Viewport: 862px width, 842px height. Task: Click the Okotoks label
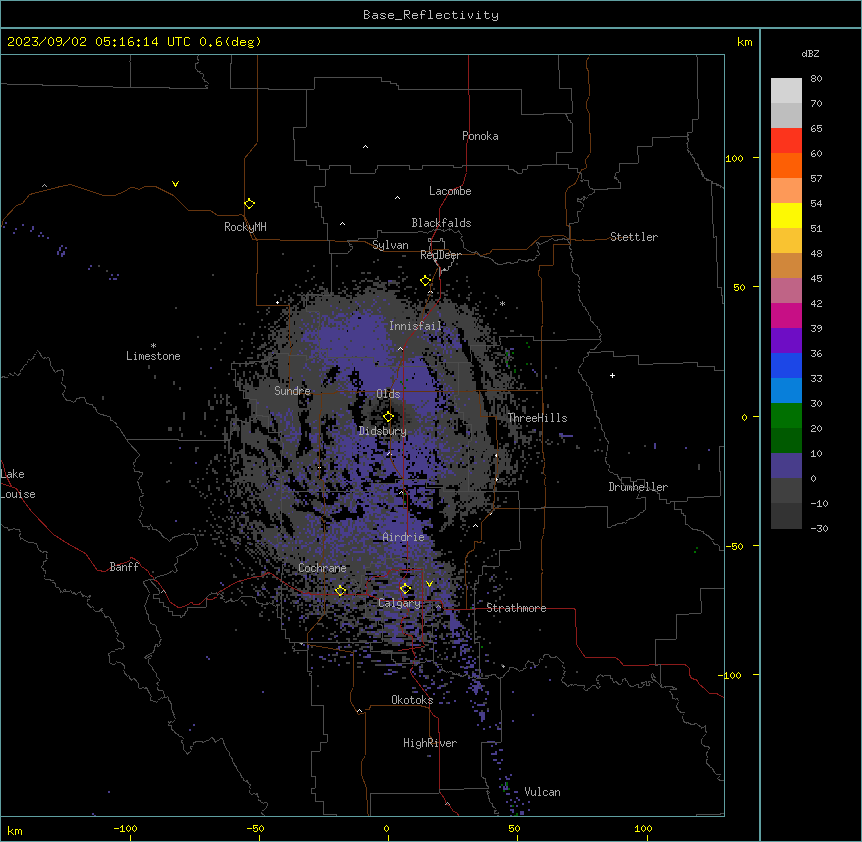point(412,700)
